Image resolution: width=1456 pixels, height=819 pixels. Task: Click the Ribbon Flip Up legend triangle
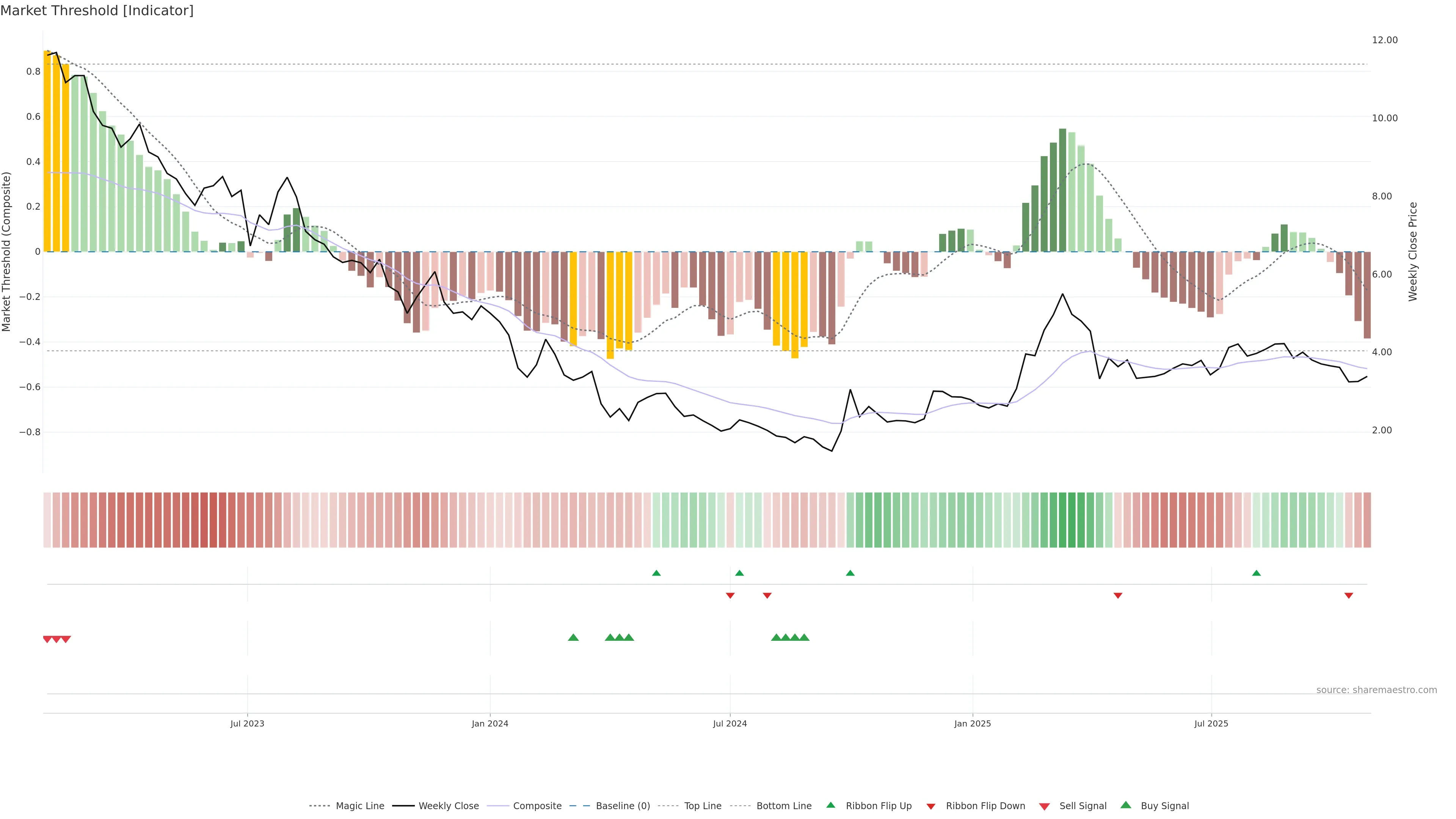click(x=830, y=805)
